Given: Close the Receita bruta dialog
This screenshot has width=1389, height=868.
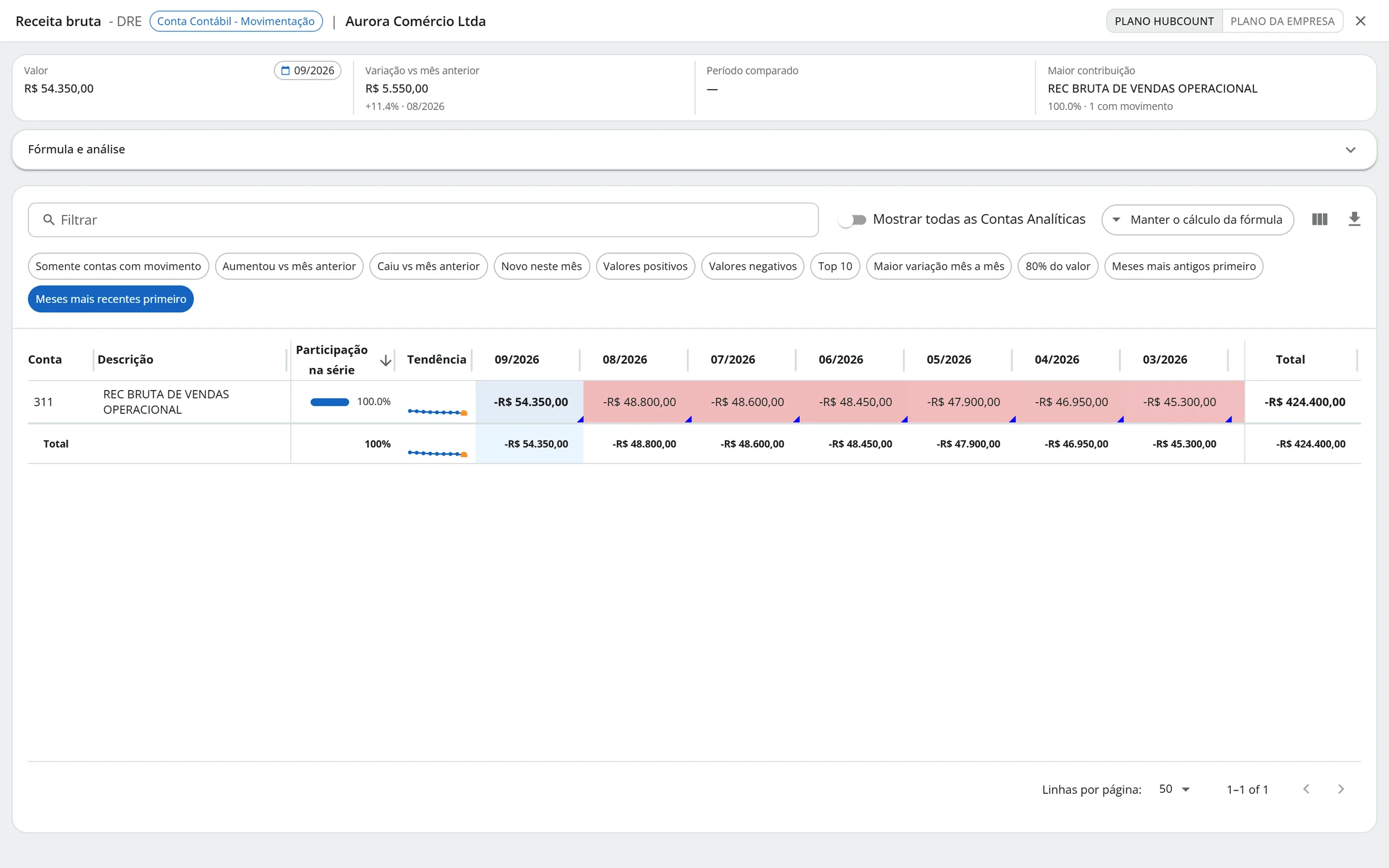Looking at the screenshot, I should pyautogui.click(x=1361, y=21).
